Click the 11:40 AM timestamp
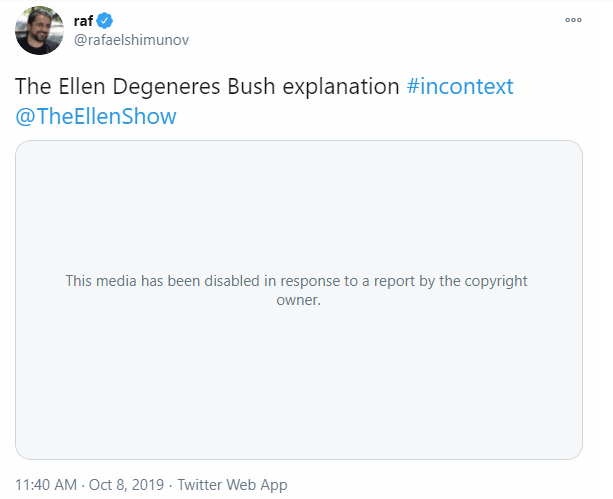 tap(46, 485)
